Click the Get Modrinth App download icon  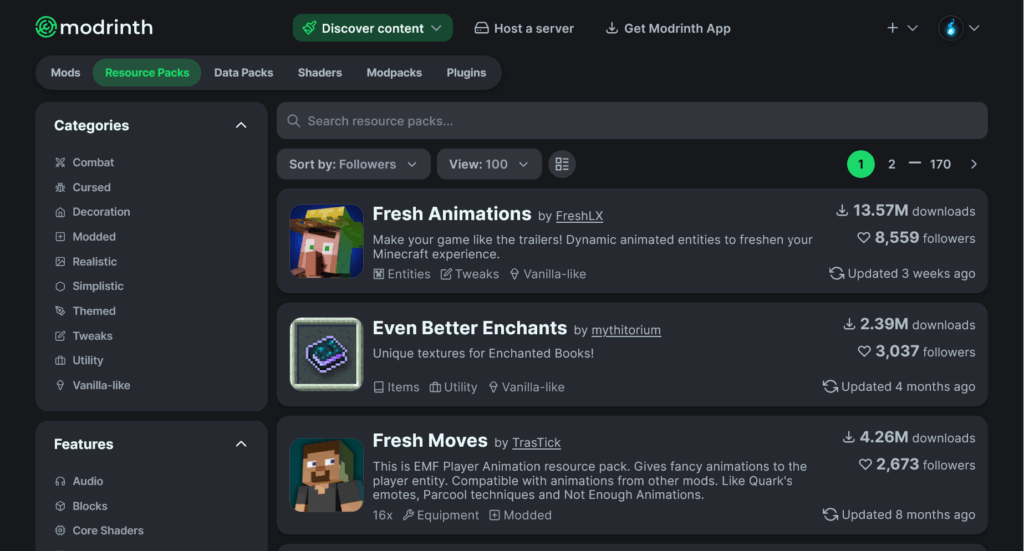612,28
